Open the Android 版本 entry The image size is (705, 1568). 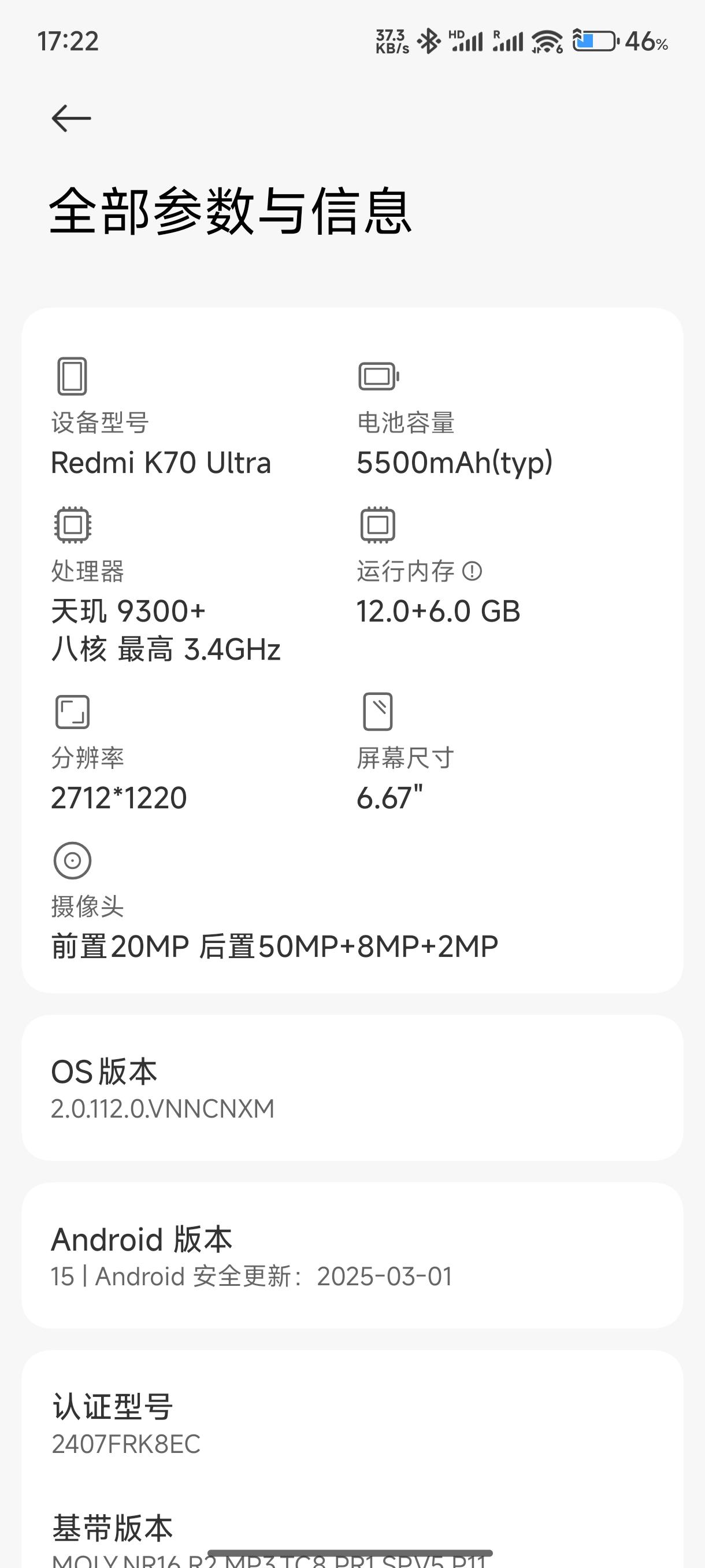tap(352, 1256)
